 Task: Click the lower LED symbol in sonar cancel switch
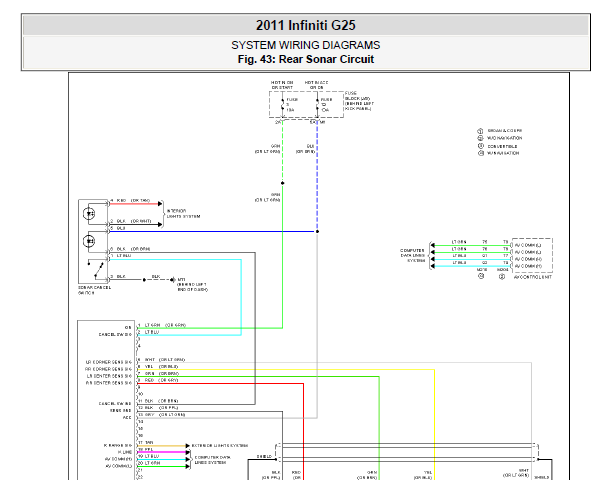click(89, 241)
